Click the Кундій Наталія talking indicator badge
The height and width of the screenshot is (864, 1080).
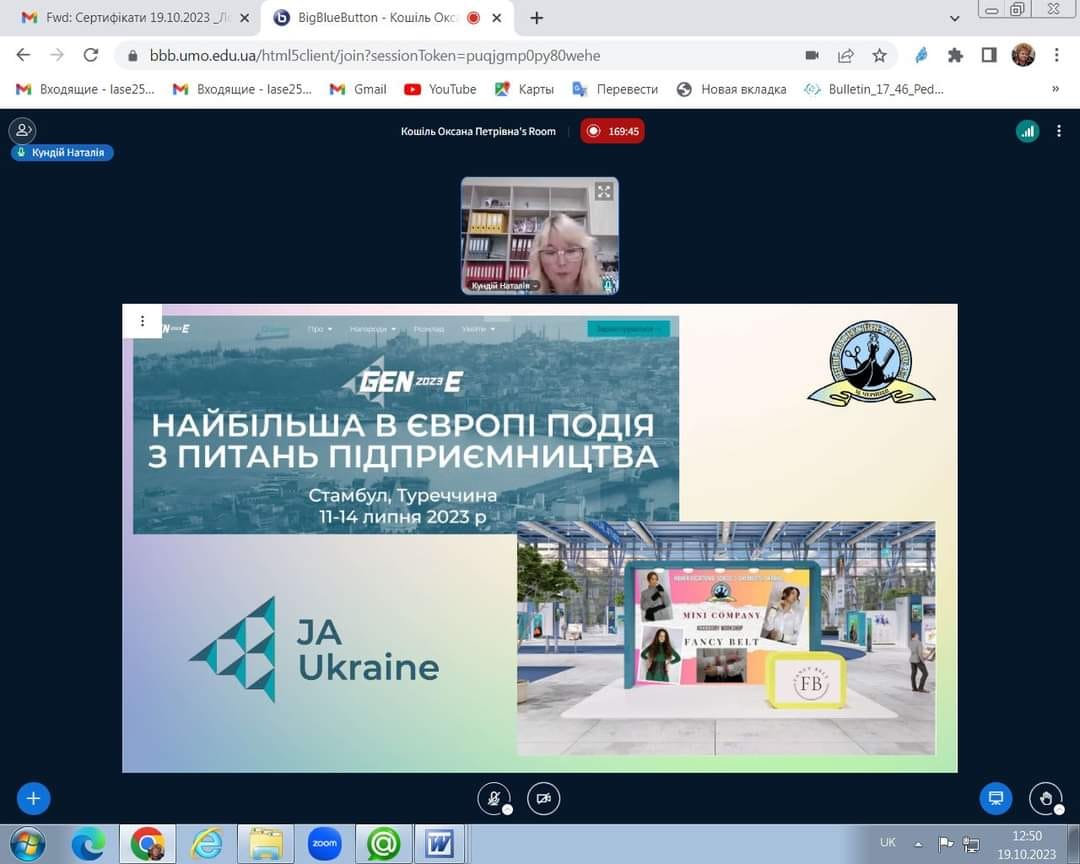tap(62, 152)
